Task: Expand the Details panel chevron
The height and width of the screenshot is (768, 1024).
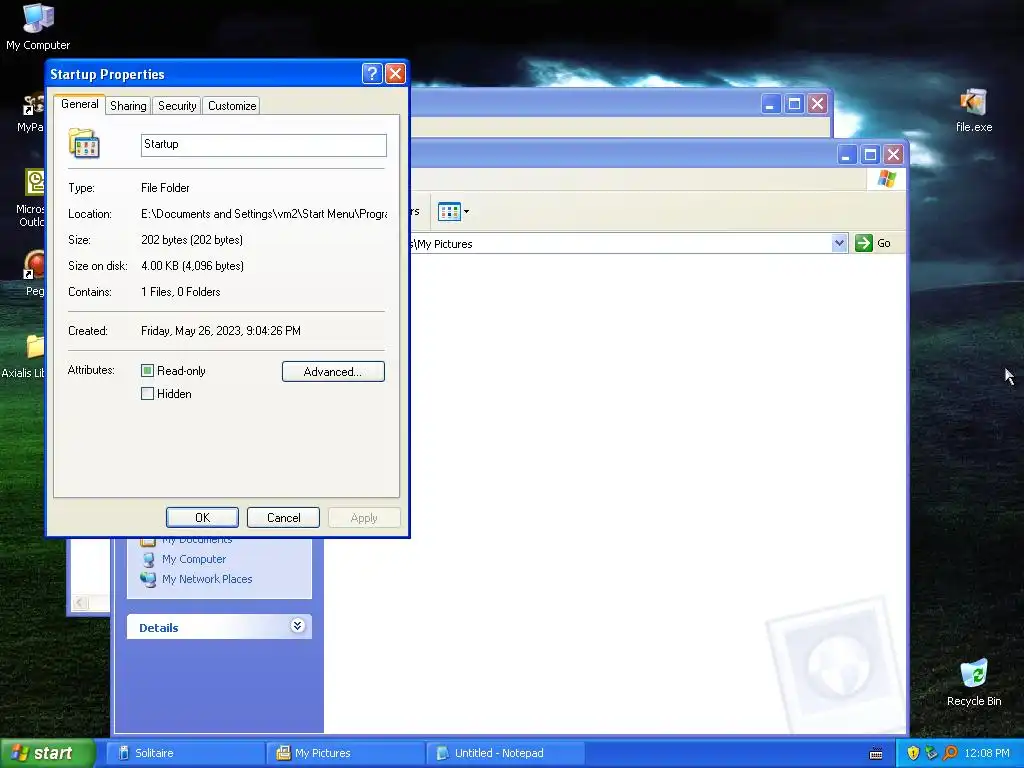Action: point(297,626)
